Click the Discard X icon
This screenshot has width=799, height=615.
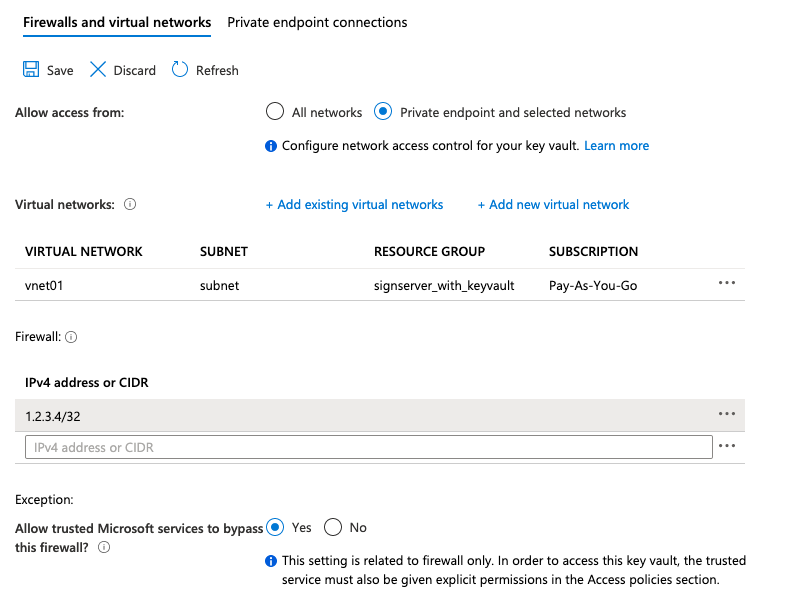click(x=98, y=70)
